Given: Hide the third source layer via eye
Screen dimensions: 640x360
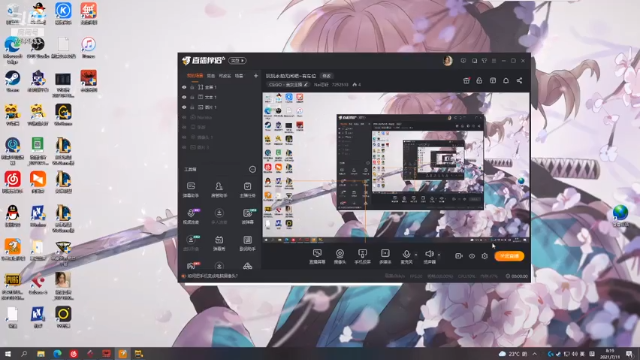Looking at the screenshot, I should coord(184,107).
